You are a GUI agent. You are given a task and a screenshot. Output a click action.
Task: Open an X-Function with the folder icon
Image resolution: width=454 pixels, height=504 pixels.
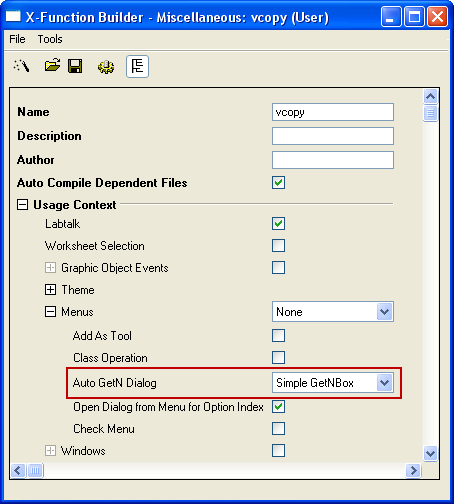[x=52, y=65]
